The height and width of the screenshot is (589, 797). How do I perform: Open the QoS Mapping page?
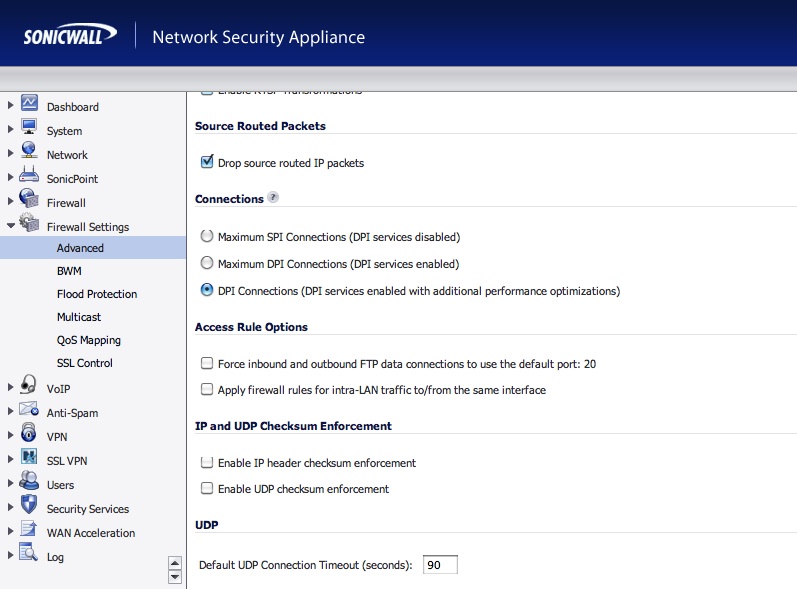(x=89, y=340)
